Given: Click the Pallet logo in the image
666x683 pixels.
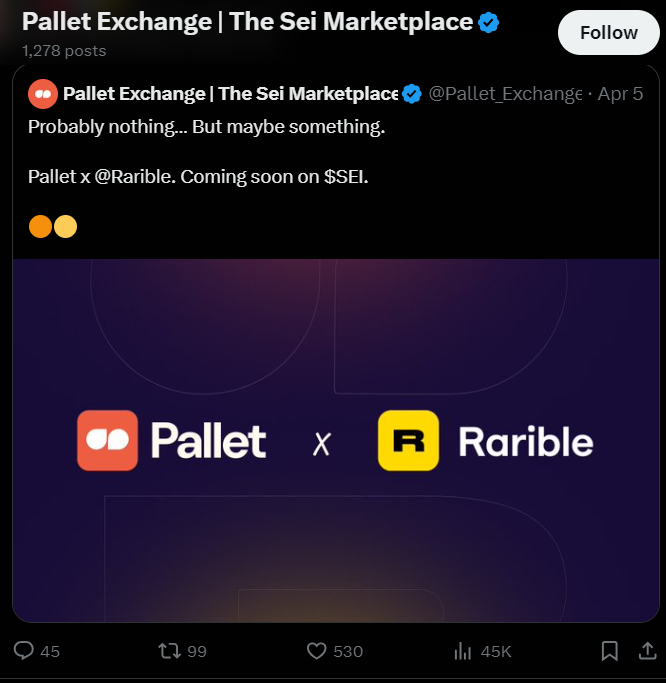Looking at the screenshot, I should 107,441.
